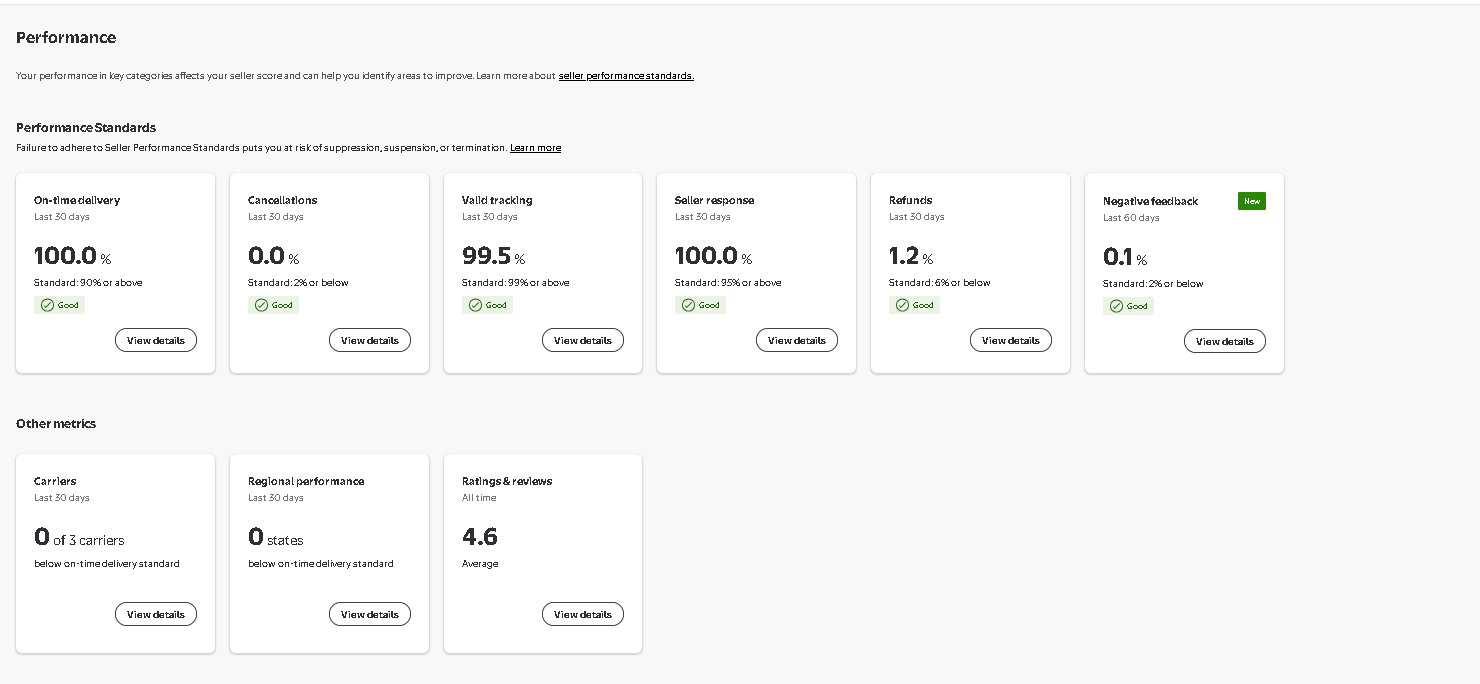Click the Negative feedback Good checkmark icon
Viewport: 1480px width, 684px height.
pyautogui.click(x=1116, y=306)
